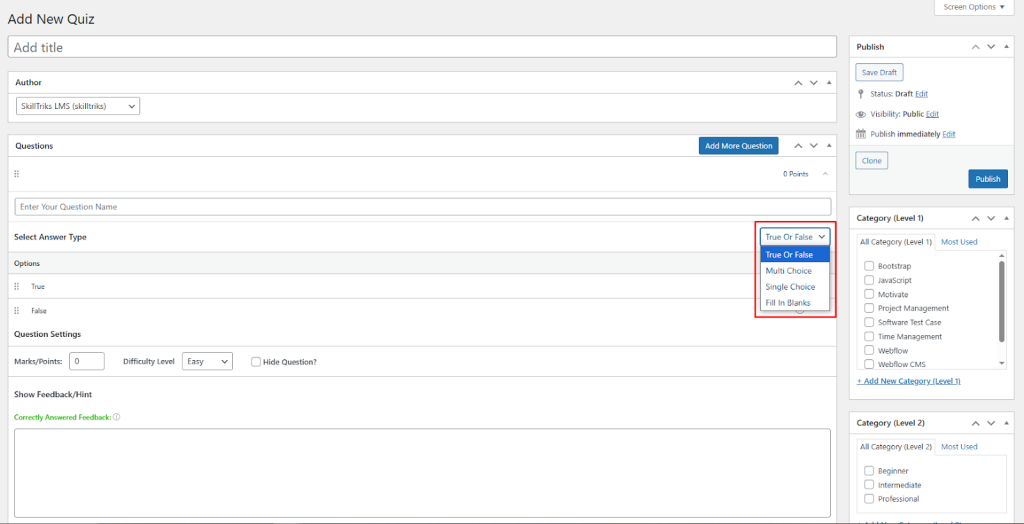The image size is (1024, 524).
Task: Move the Questions panel up with its arrow
Action: point(797,146)
